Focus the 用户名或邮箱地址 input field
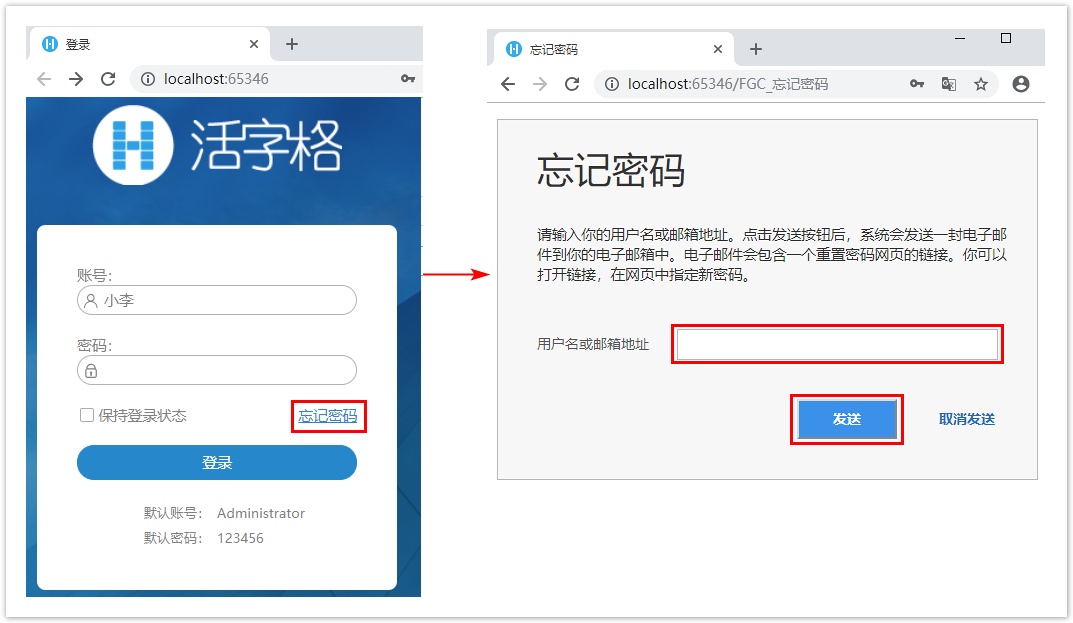The height and width of the screenshot is (623, 1073). tap(837, 344)
